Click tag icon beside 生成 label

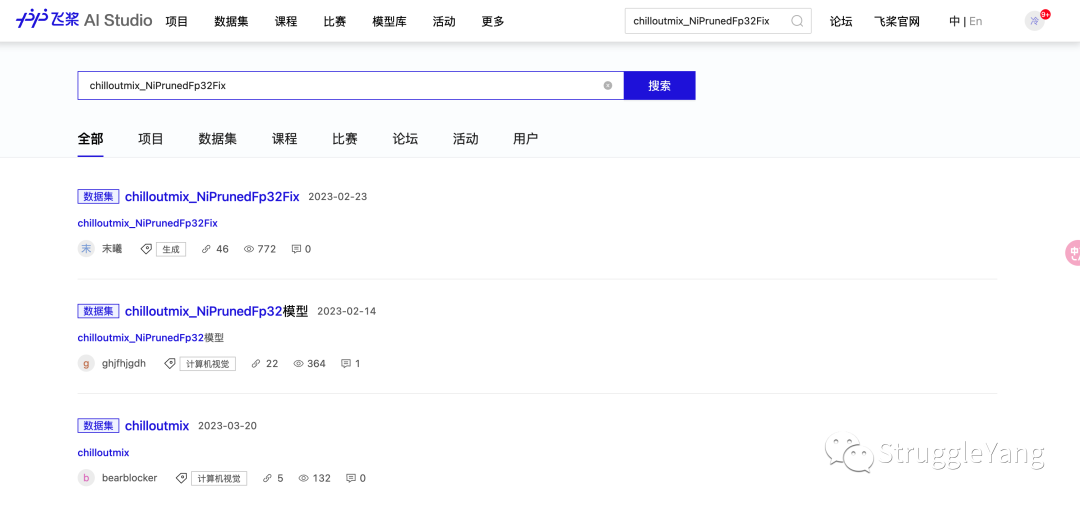pyautogui.click(x=146, y=249)
